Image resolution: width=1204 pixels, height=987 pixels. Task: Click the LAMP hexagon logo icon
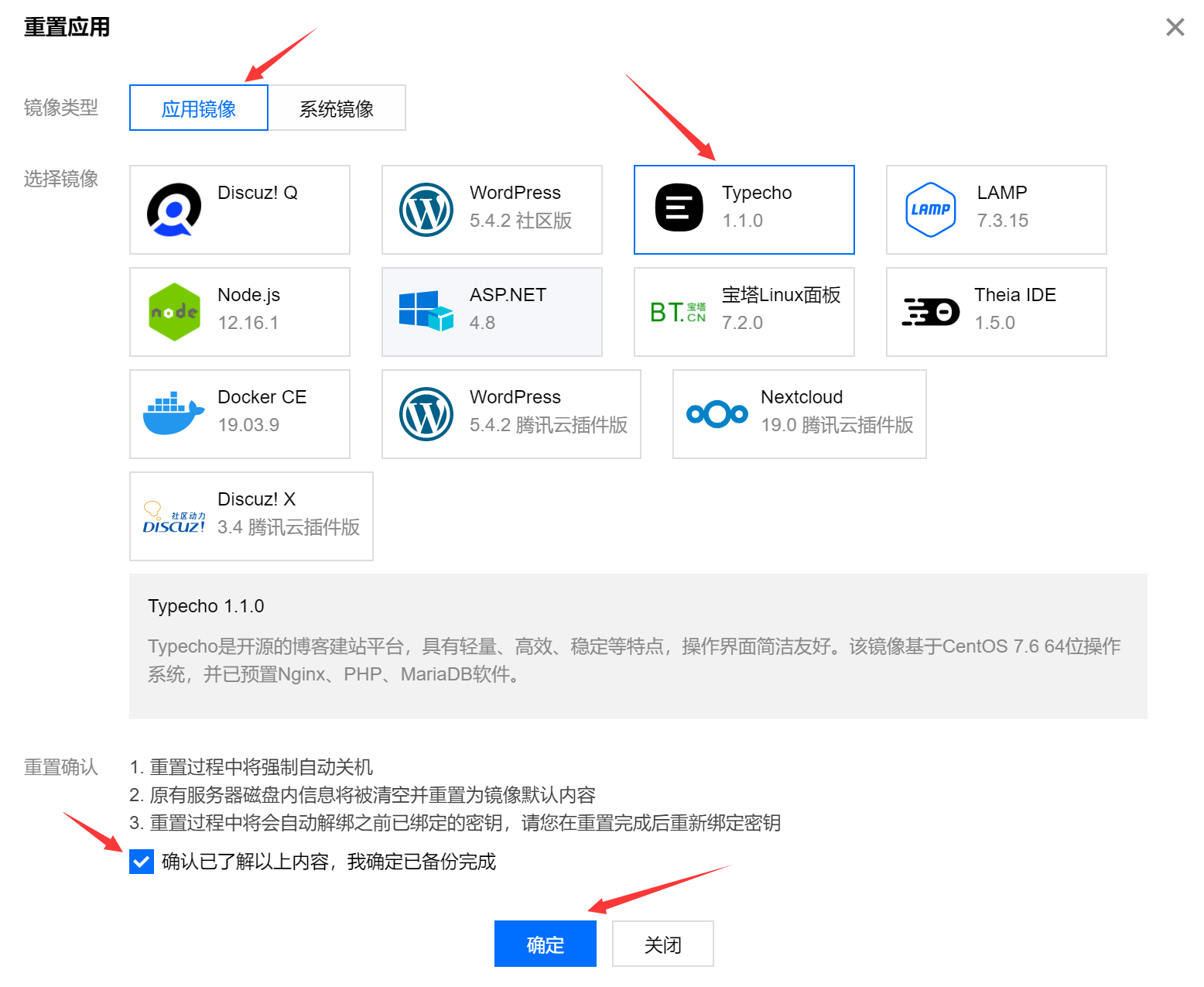pos(931,210)
